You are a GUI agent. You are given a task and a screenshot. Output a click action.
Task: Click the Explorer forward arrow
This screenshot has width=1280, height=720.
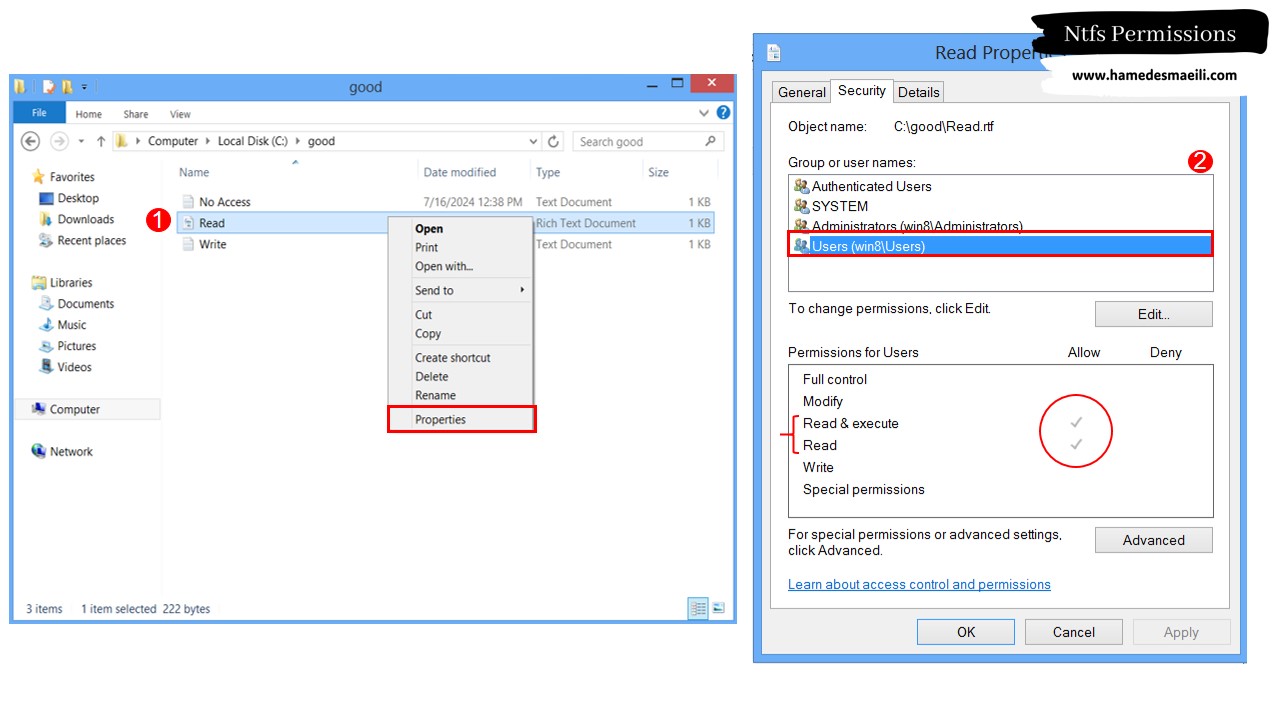pos(59,141)
